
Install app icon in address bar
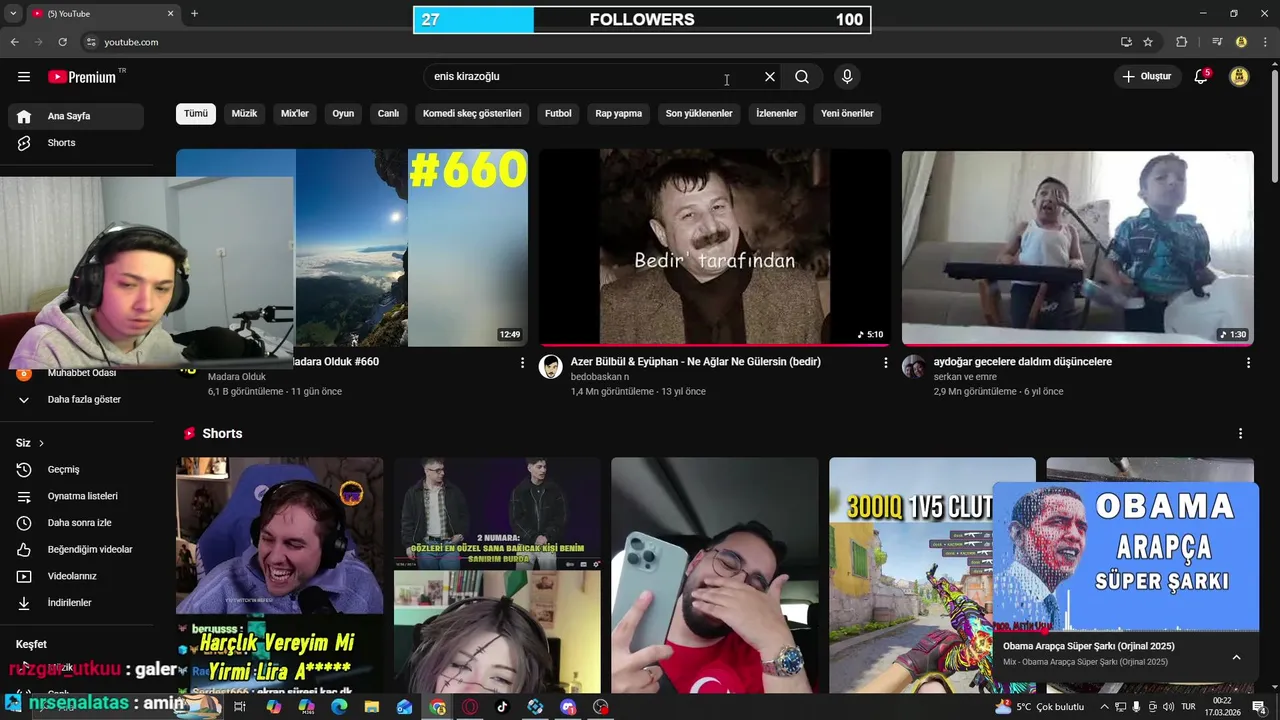[1126, 42]
